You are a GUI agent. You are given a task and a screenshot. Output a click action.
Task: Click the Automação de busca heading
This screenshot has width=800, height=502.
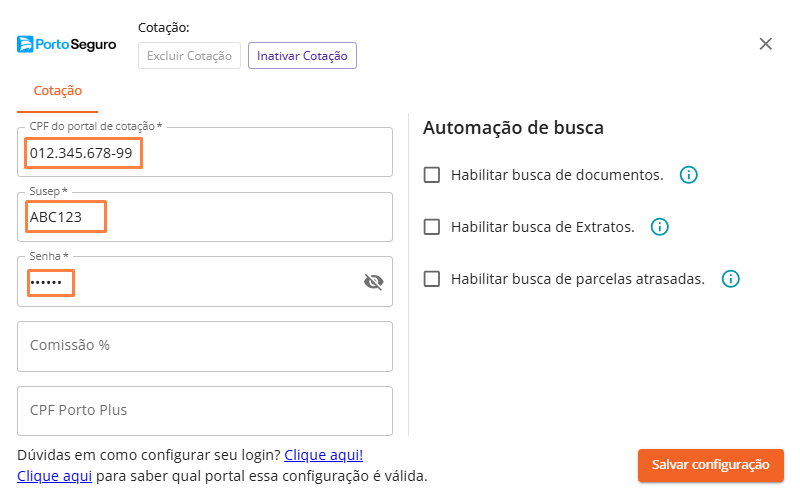[x=513, y=128]
